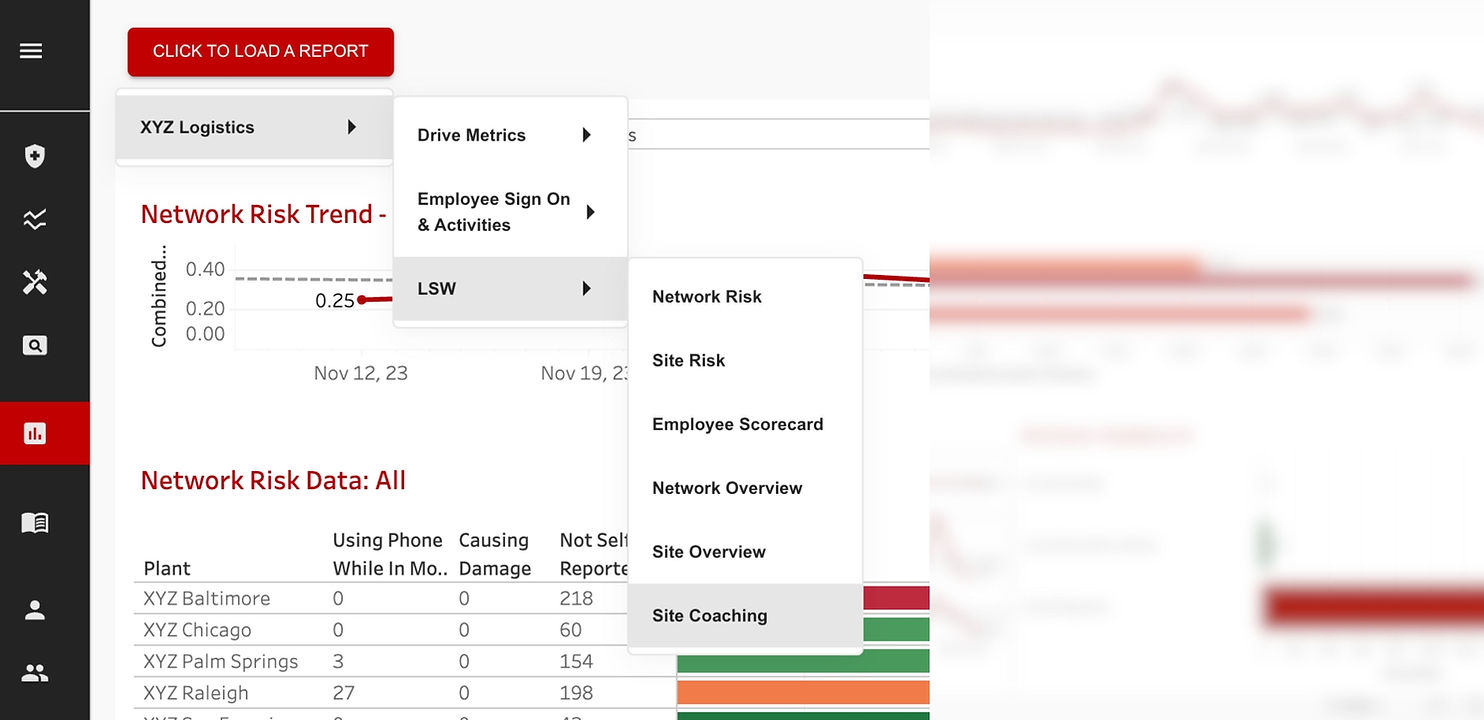The width and height of the screenshot is (1484, 720).
Task: Open the people group sidebar icon
Action: [35, 673]
